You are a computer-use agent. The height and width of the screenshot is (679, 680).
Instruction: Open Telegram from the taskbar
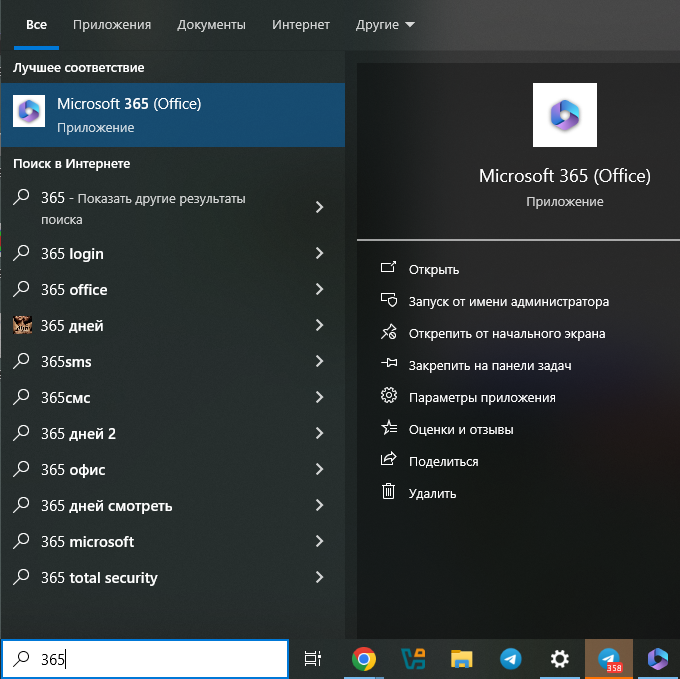click(511, 659)
